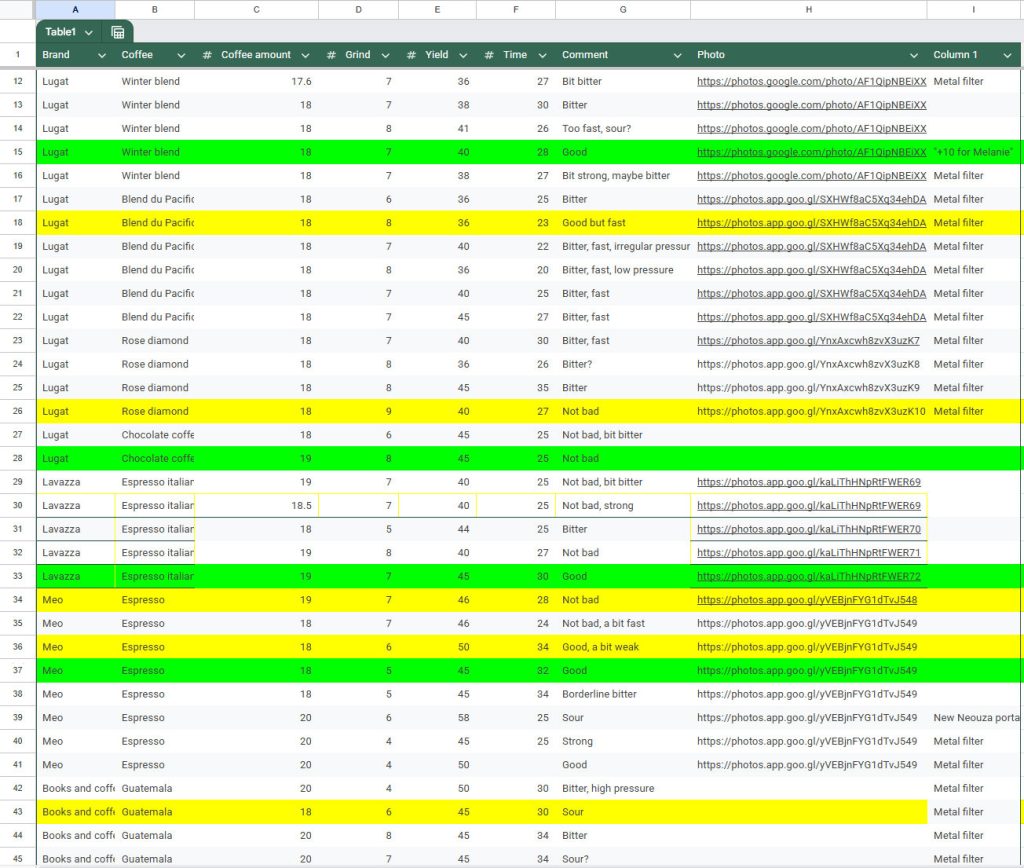Select column H header

pos(808,9)
